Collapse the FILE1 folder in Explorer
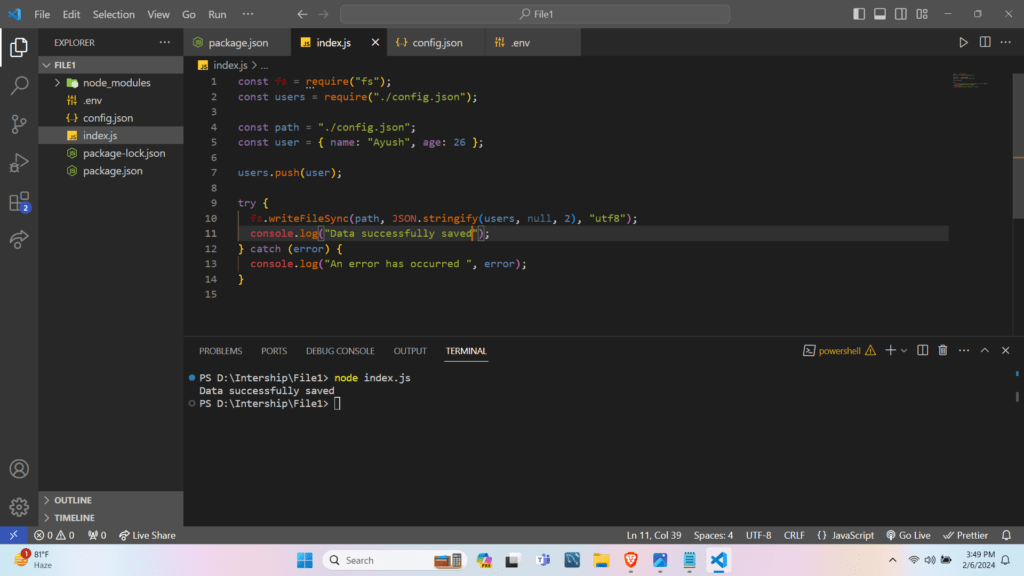This screenshot has width=1024, height=576. tap(47, 64)
